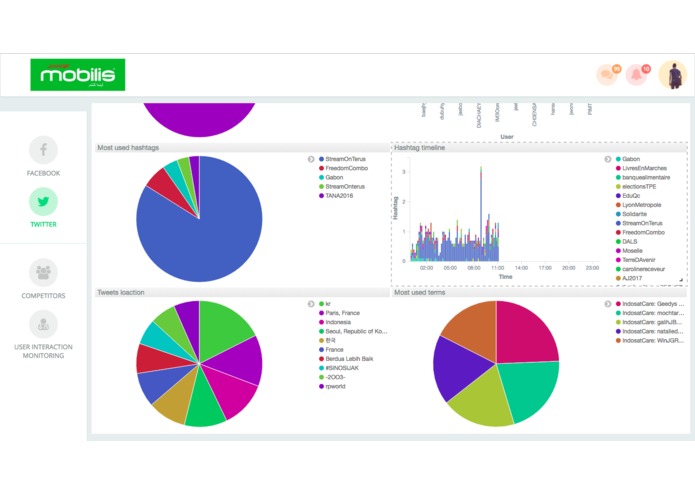Click -2OO3- legend entry
The image size is (695, 494).
[x=332, y=377]
